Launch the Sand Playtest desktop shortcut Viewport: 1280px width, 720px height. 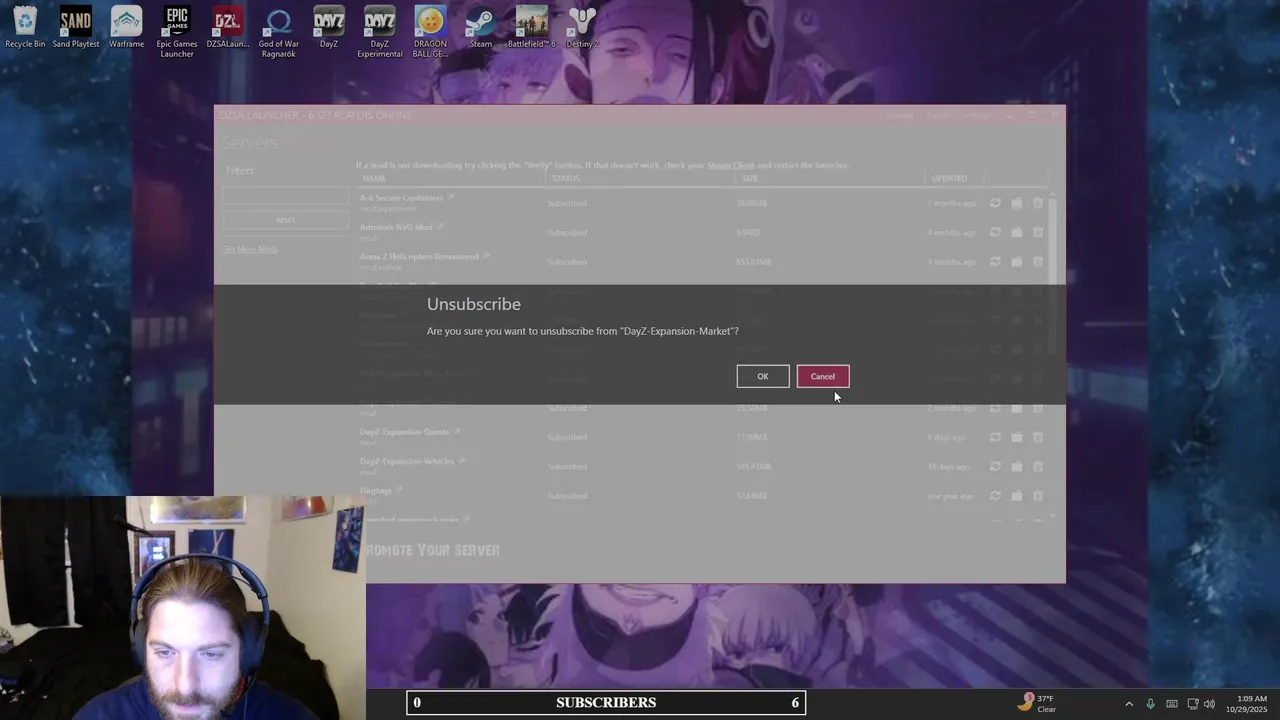(x=76, y=28)
